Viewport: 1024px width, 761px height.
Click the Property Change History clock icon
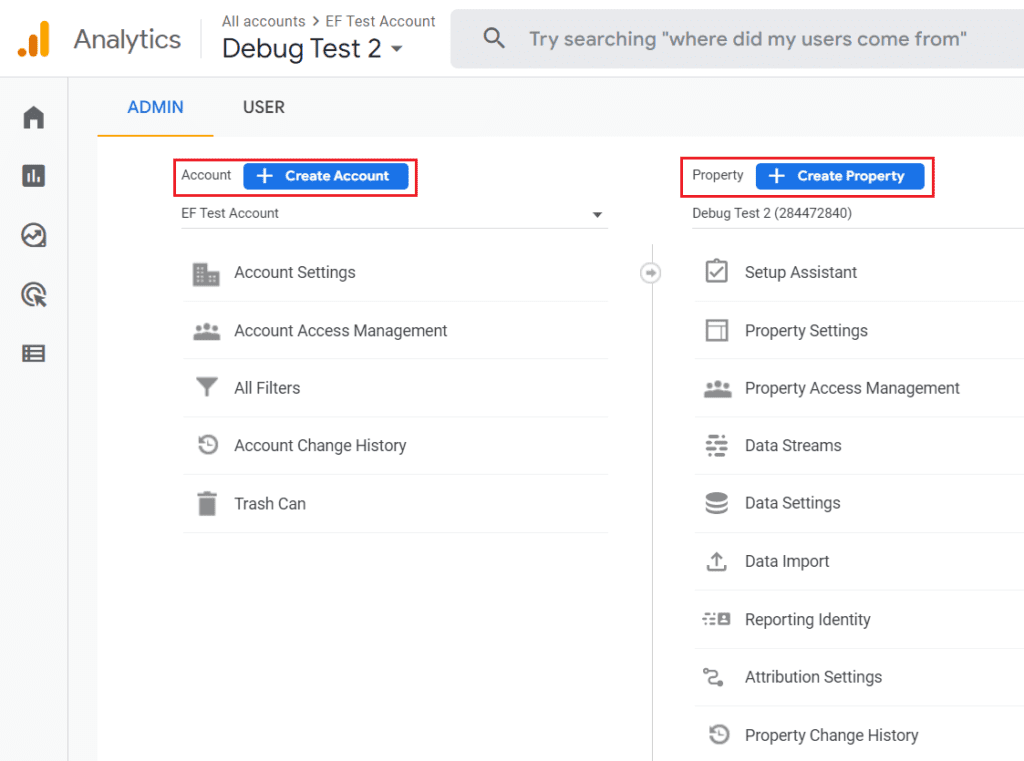(x=719, y=734)
